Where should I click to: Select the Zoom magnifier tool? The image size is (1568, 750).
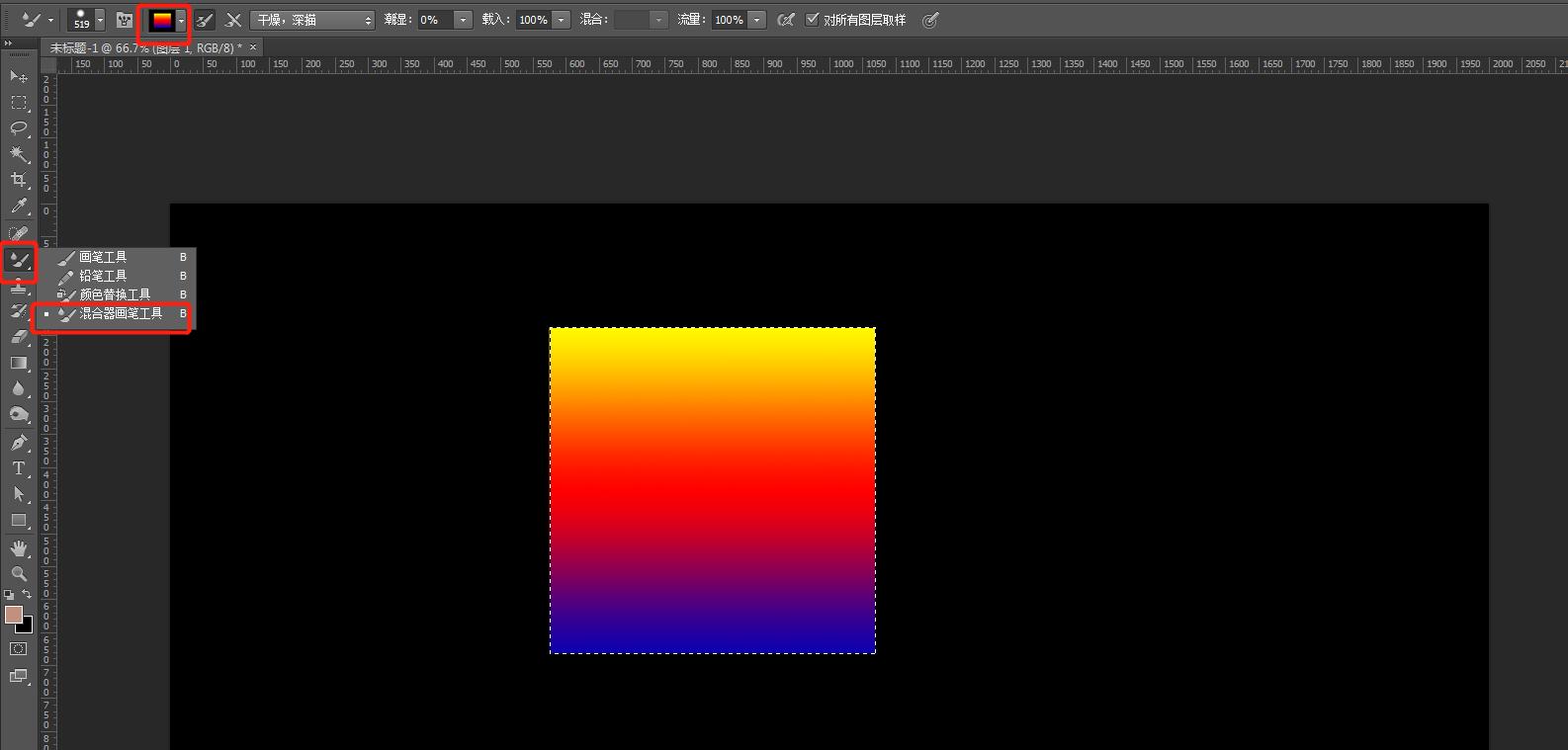tap(19, 573)
